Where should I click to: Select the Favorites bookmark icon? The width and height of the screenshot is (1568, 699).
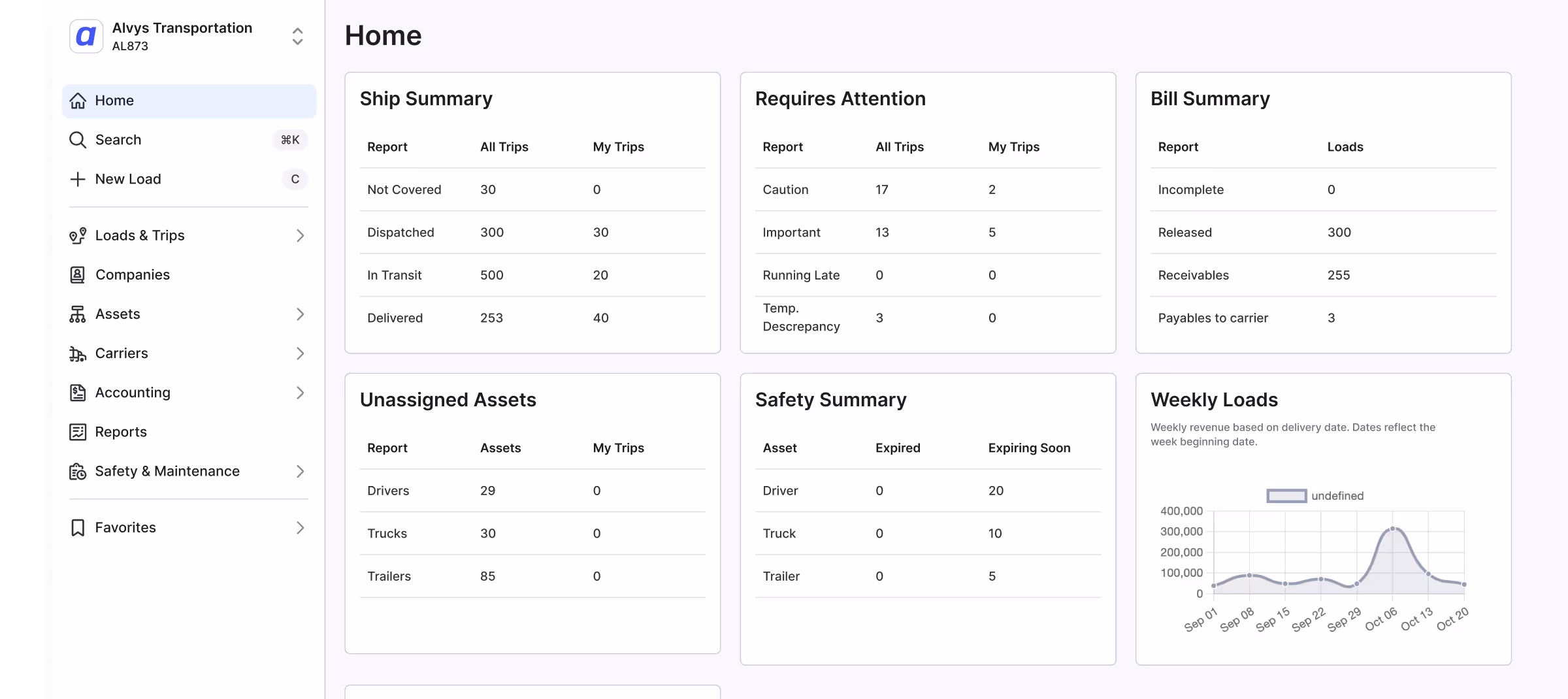78,527
